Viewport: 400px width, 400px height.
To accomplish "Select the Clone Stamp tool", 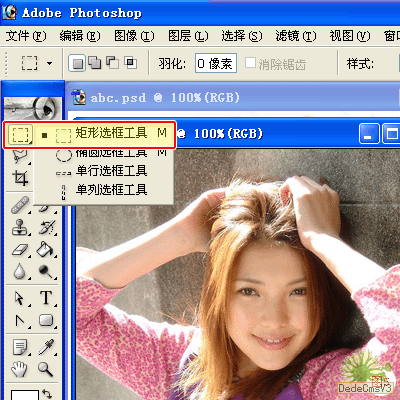I will point(20,227).
